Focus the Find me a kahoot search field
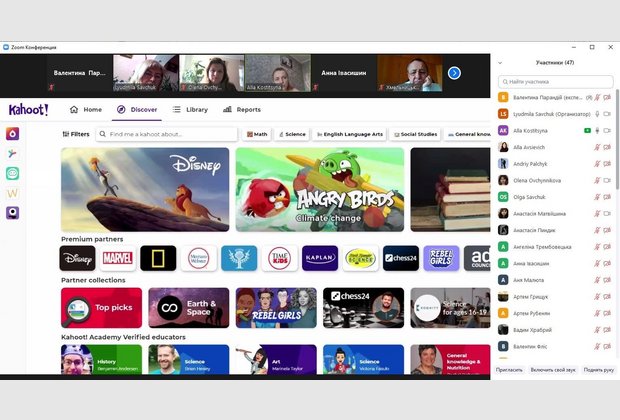 (167, 134)
